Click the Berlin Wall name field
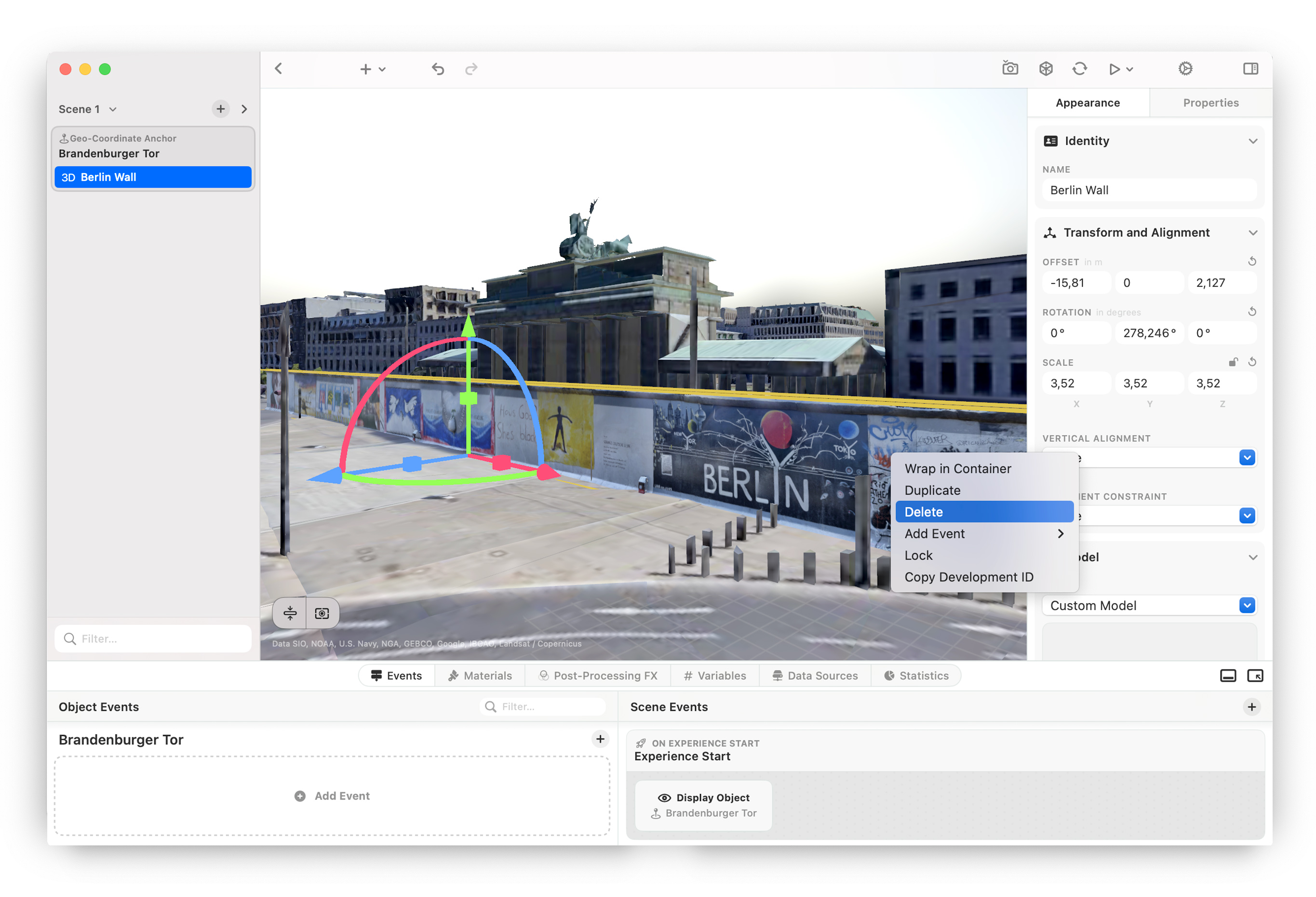The image size is (1316, 897). [1149, 190]
